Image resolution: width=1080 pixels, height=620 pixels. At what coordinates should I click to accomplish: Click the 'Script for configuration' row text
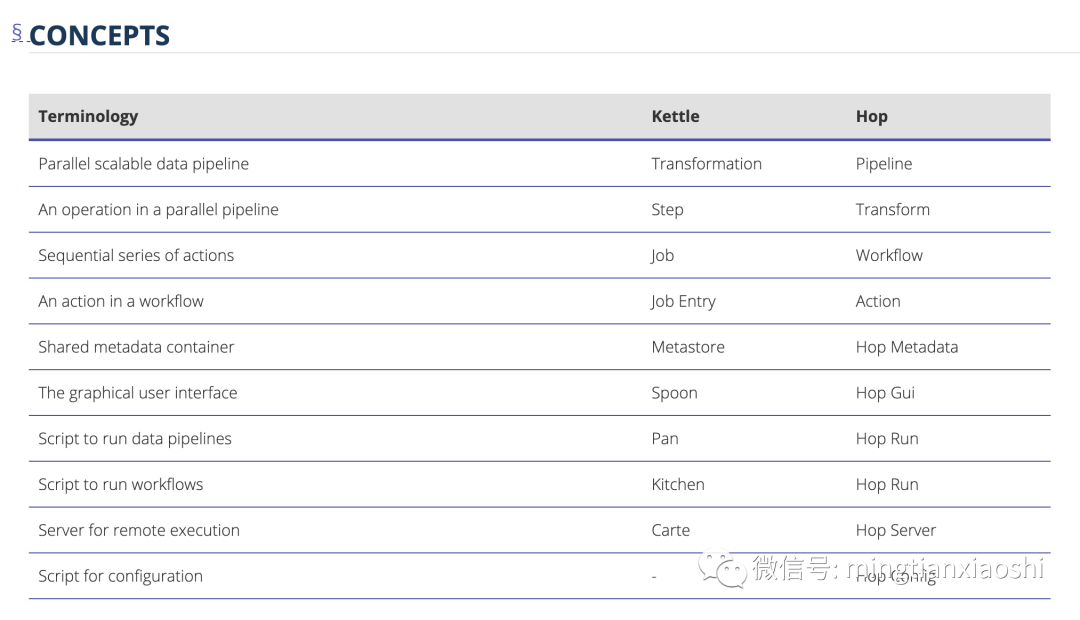(120, 576)
